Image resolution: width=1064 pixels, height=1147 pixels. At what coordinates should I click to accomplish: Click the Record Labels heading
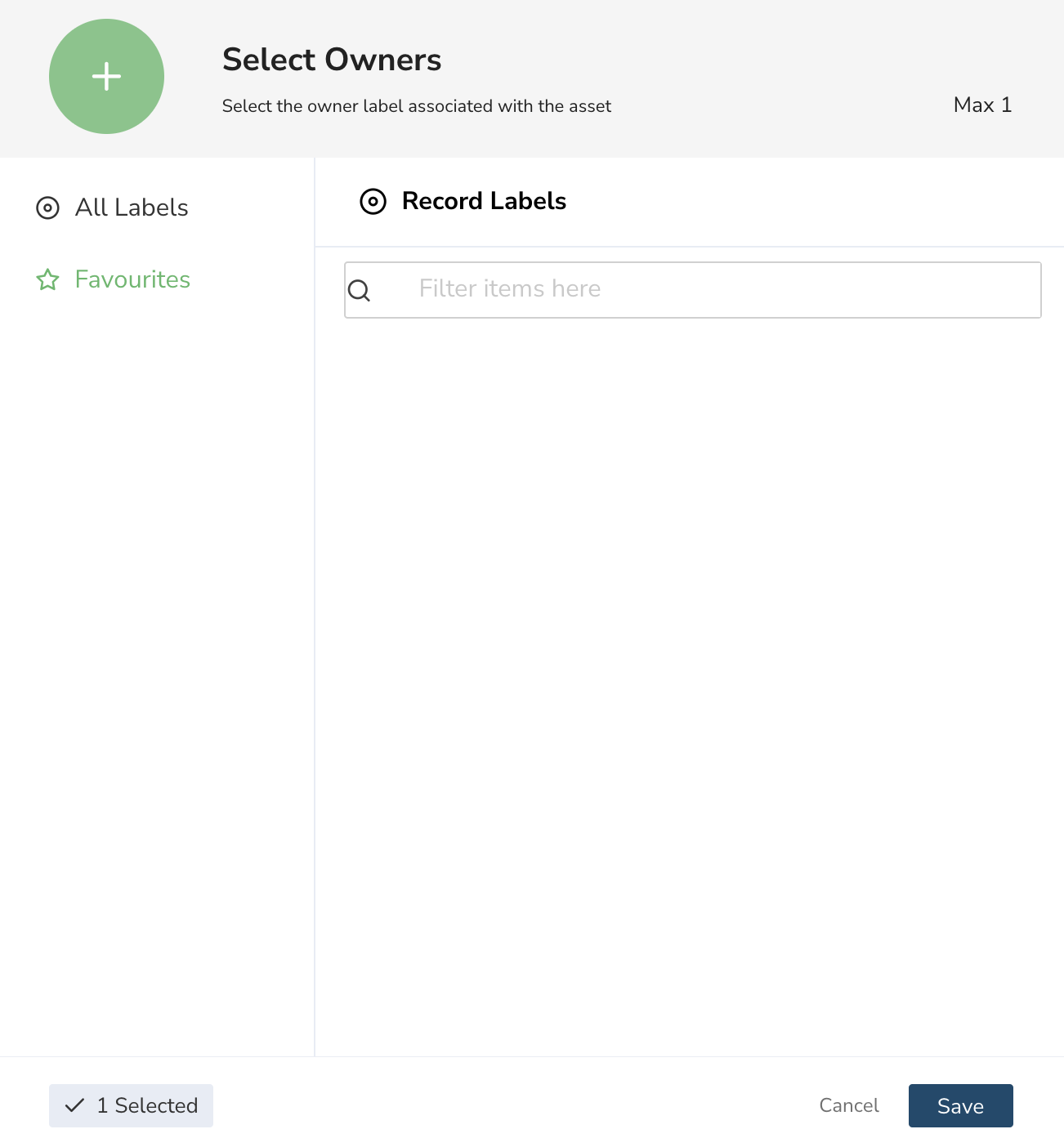click(x=484, y=201)
